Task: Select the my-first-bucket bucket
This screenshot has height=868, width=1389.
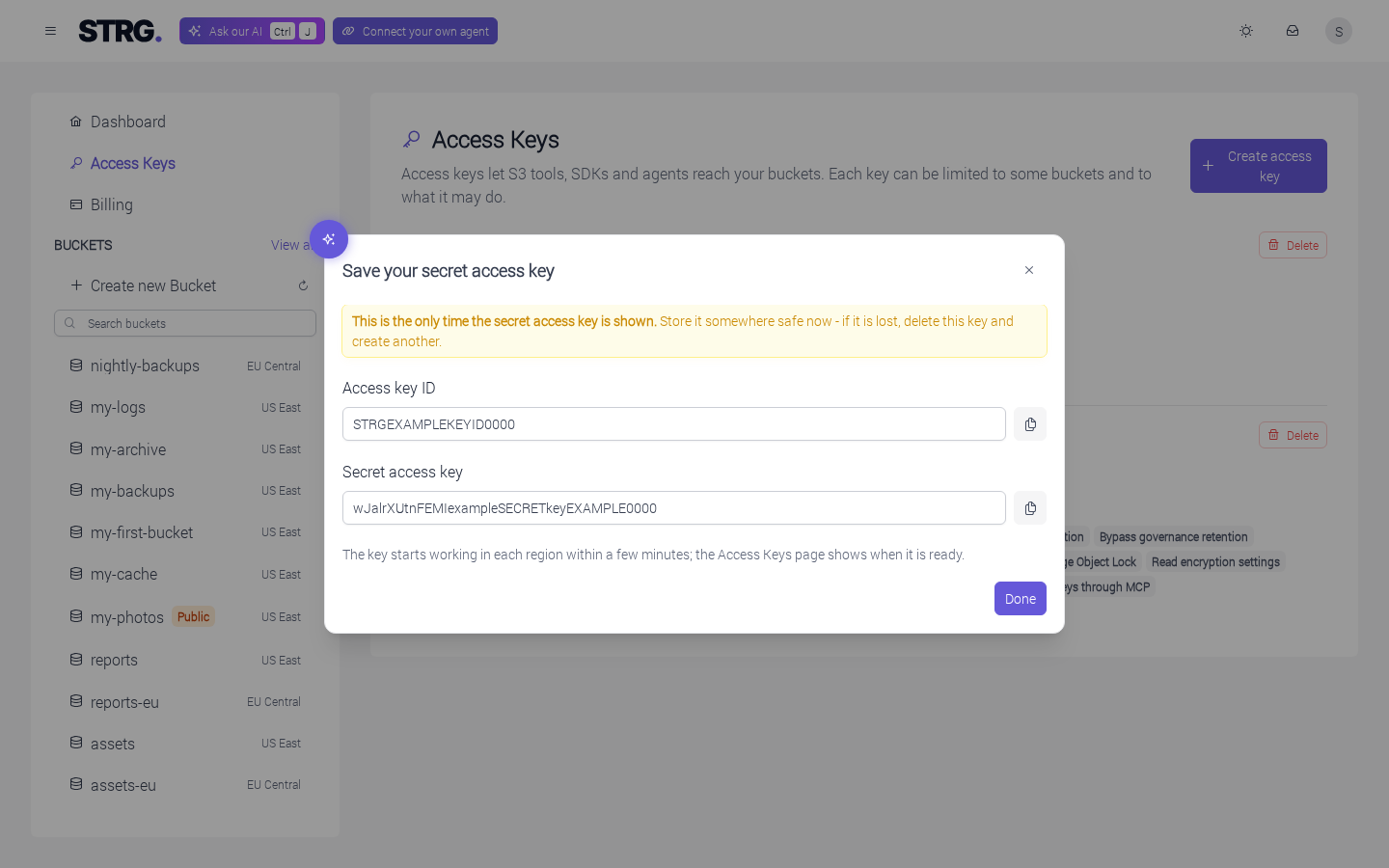Action: (x=185, y=532)
